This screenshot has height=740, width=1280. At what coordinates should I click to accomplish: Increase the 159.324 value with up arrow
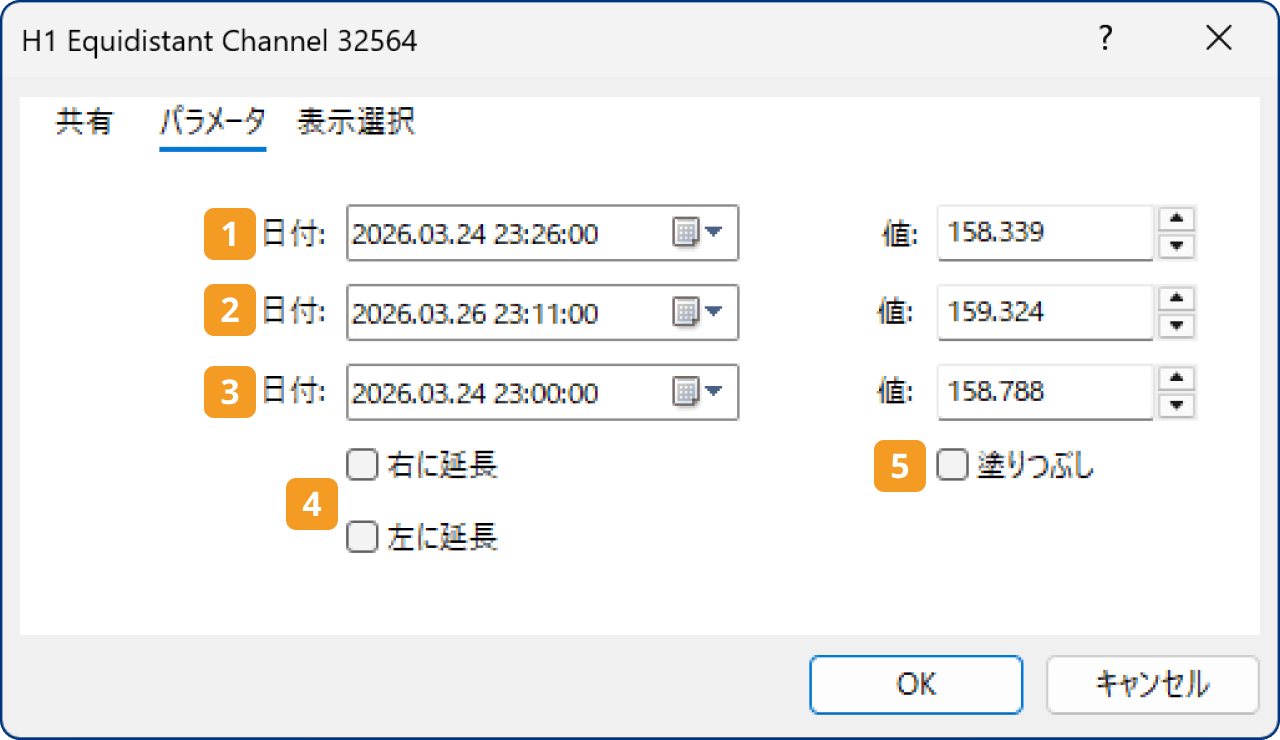point(1177,298)
